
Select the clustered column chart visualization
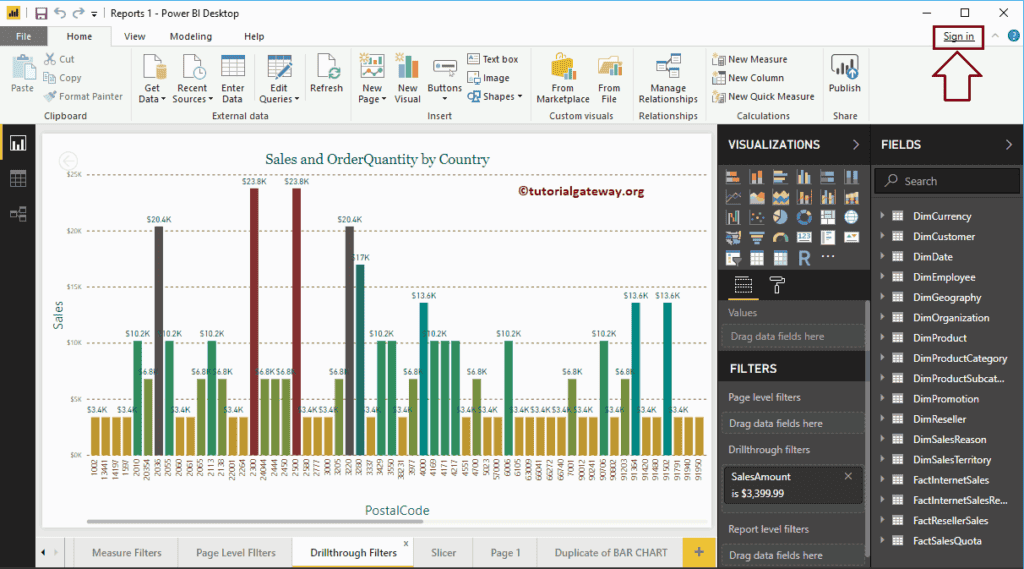click(x=804, y=177)
